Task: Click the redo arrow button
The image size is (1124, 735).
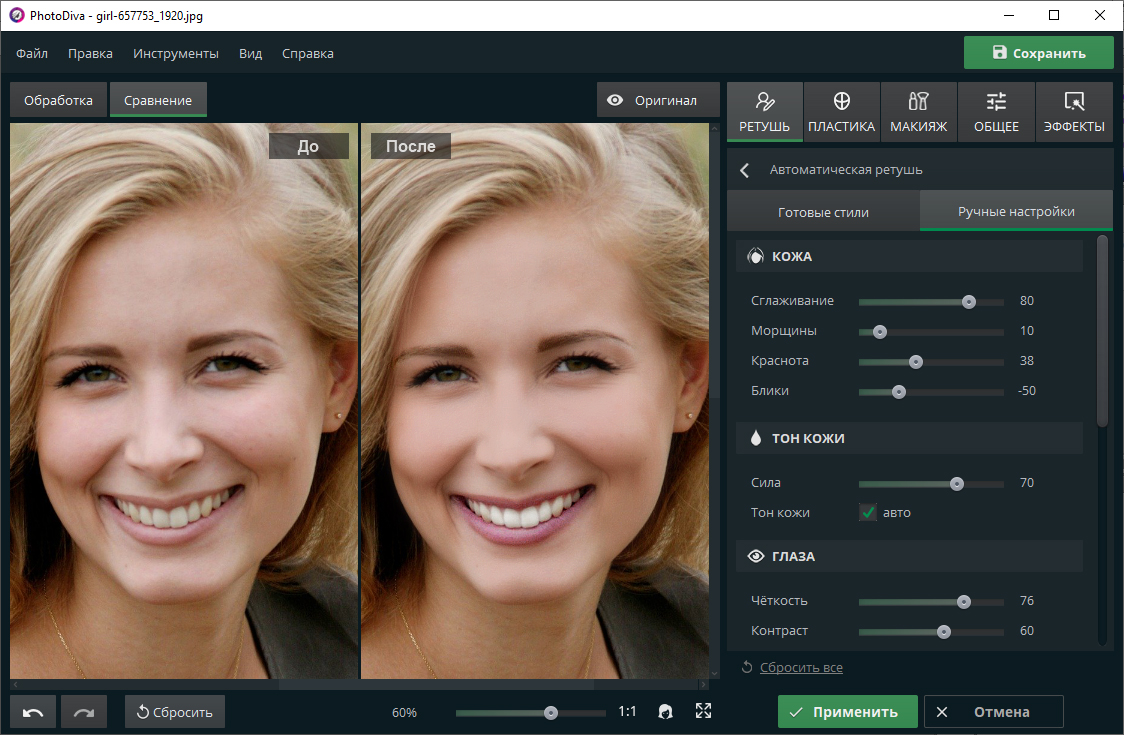Action: click(x=84, y=712)
